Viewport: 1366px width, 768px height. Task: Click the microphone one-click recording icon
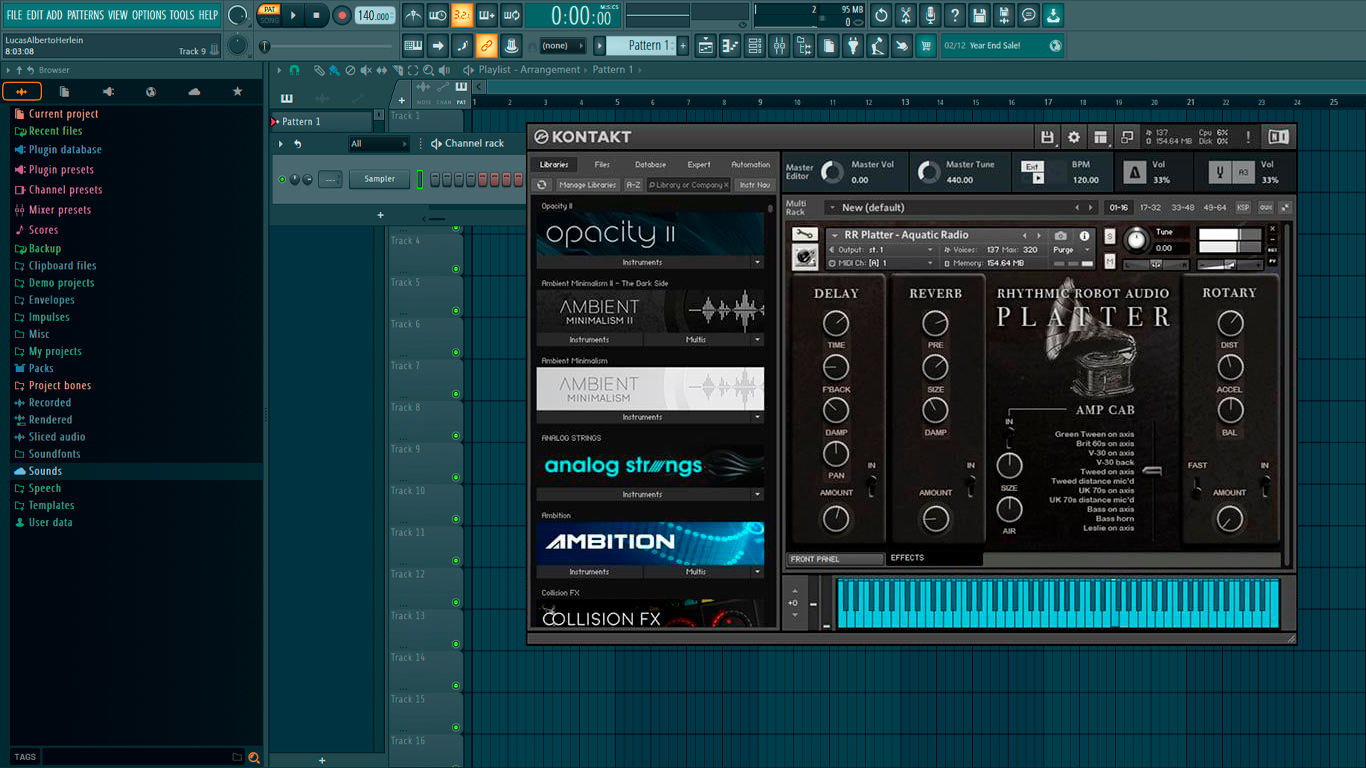point(931,15)
